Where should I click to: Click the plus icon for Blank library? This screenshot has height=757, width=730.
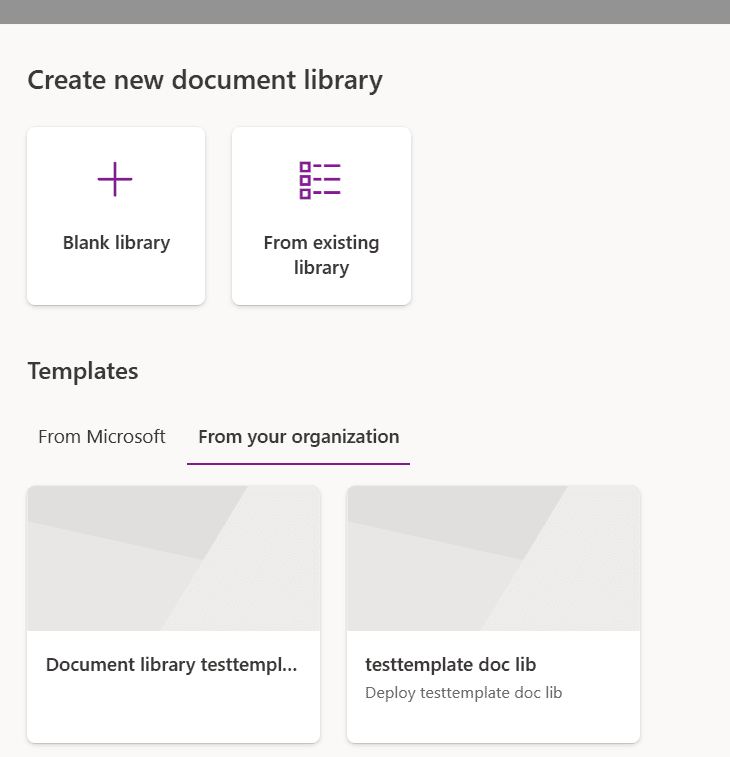(x=115, y=180)
